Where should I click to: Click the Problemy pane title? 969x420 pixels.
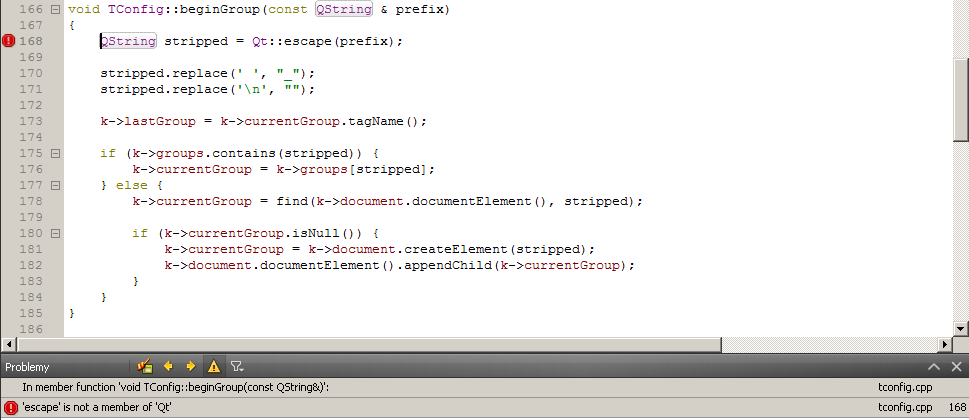[27, 367]
